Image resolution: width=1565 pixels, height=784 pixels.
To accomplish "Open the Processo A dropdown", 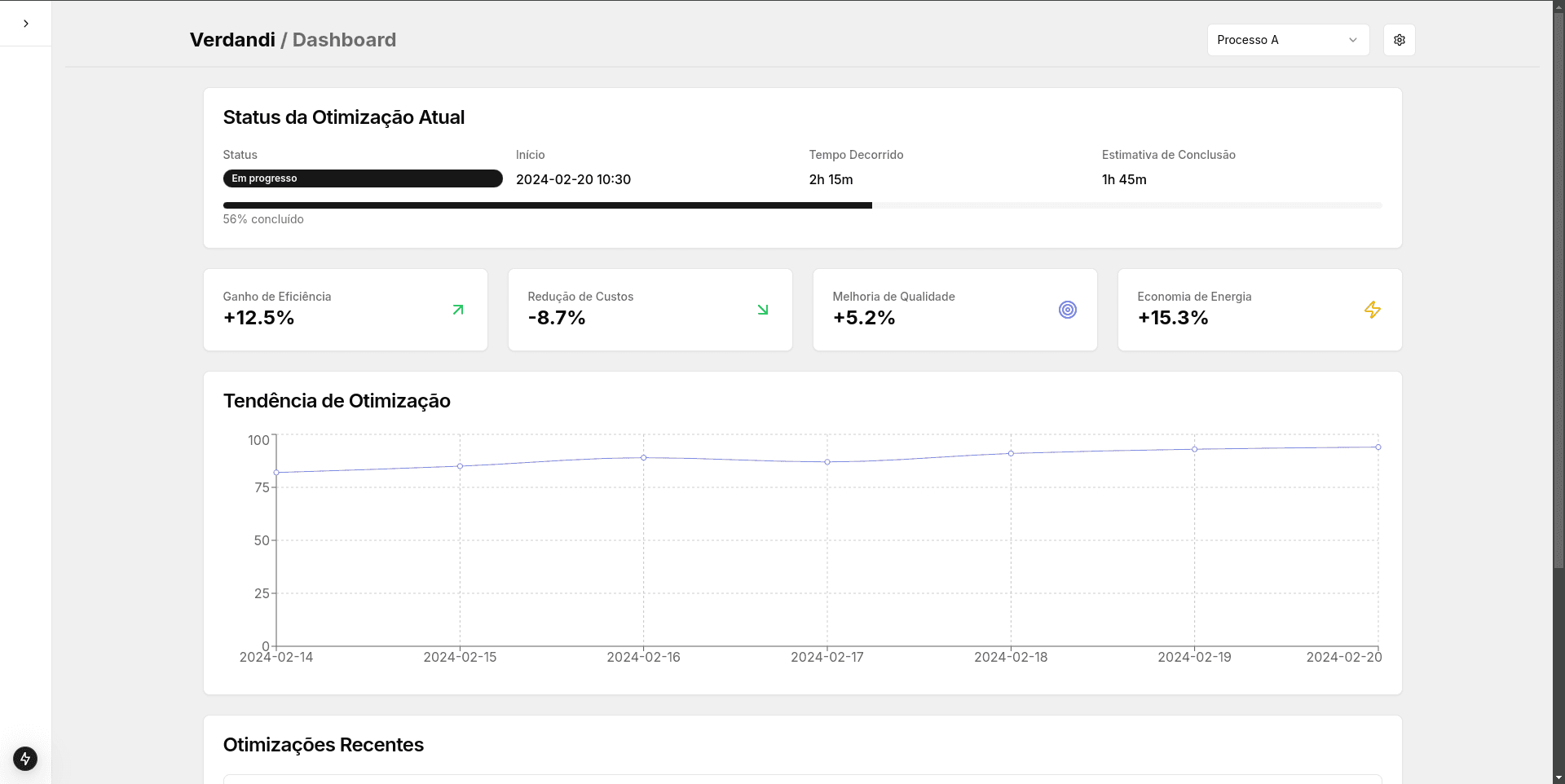I will 1288,40.
